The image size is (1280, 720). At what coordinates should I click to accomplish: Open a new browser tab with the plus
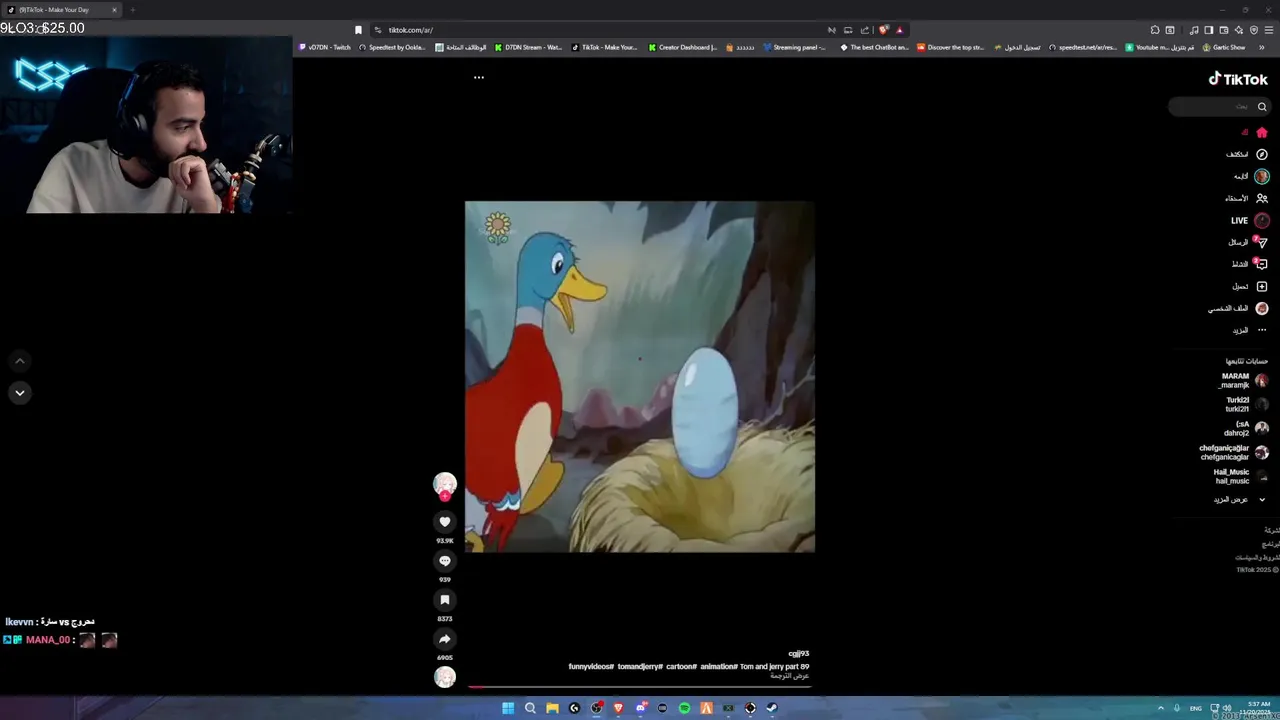(132, 10)
